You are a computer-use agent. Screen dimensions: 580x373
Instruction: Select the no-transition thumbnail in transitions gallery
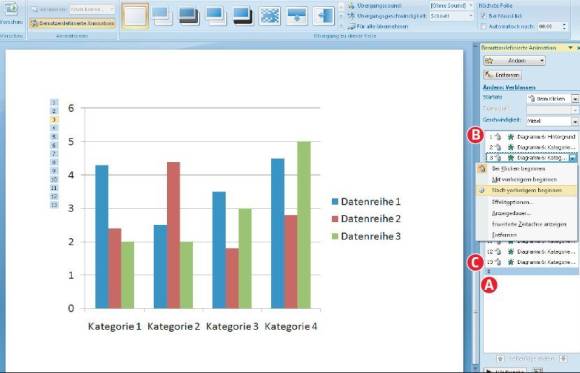coord(135,16)
